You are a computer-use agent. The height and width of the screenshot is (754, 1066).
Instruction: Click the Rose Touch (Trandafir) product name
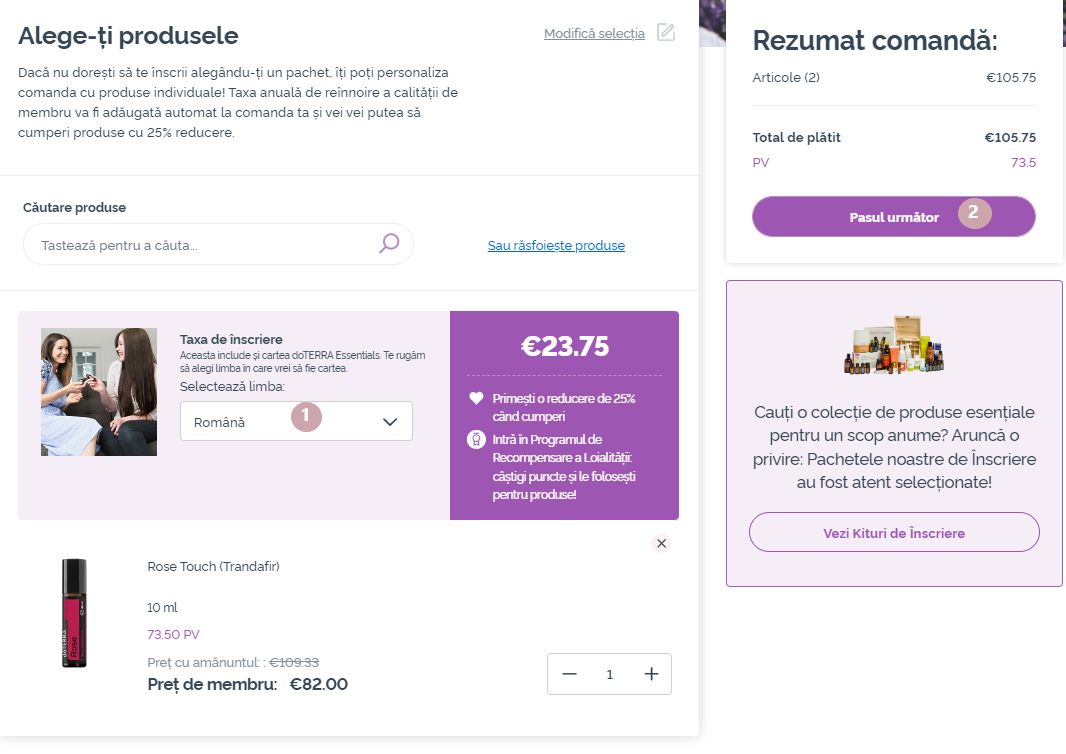(x=213, y=566)
